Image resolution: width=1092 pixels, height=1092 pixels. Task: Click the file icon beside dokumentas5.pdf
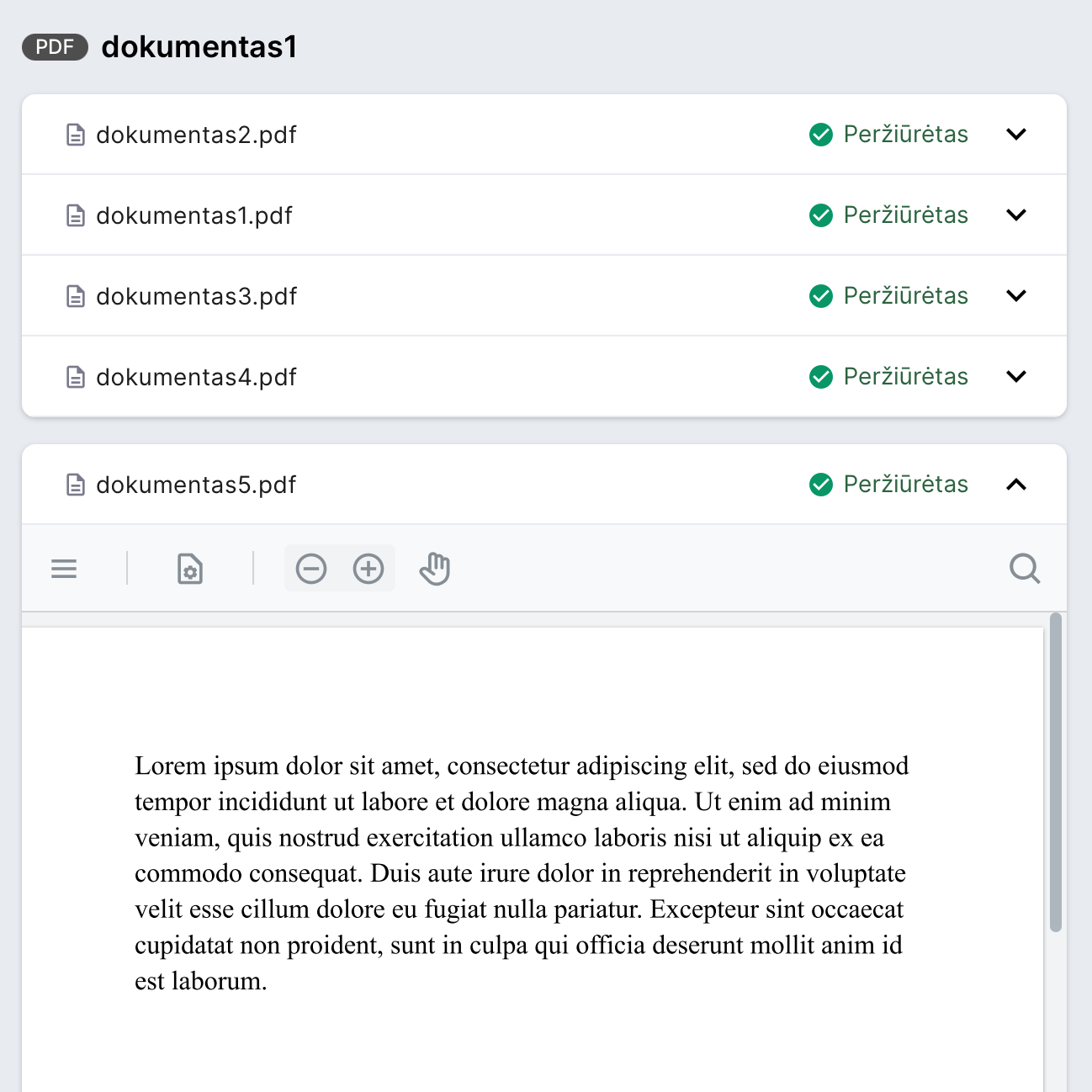pyautogui.click(x=76, y=485)
